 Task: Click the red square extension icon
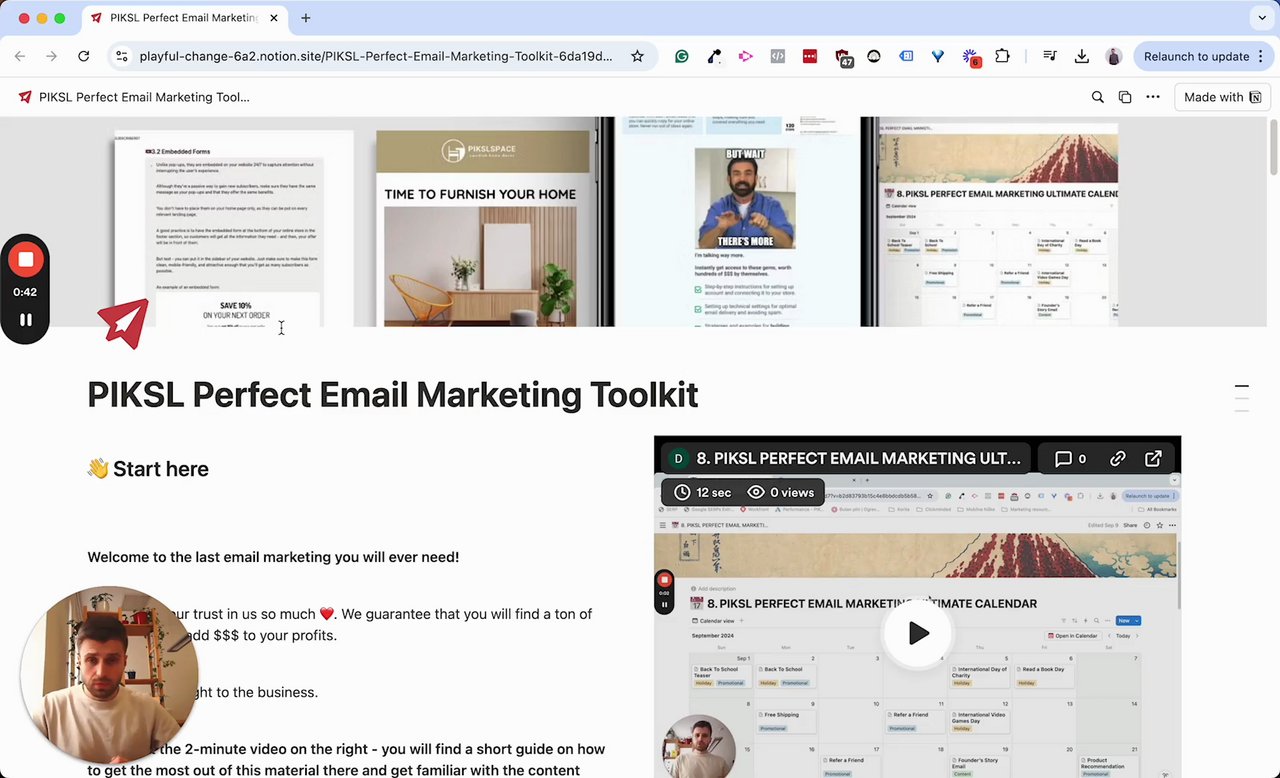810,57
